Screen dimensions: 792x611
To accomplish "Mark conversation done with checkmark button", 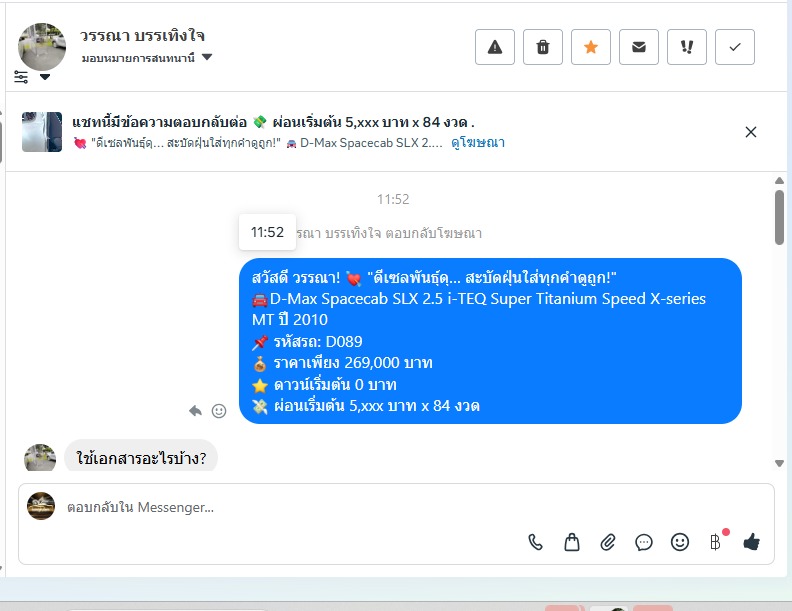I will [x=734, y=47].
